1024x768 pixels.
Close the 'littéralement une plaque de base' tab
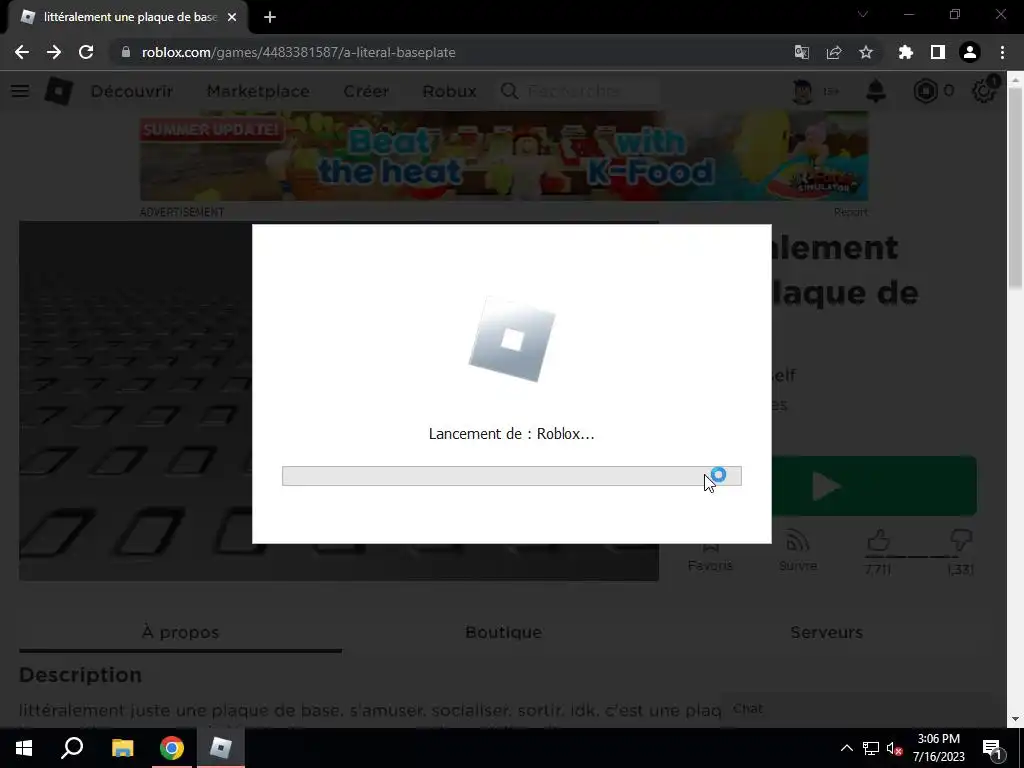pos(232,17)
